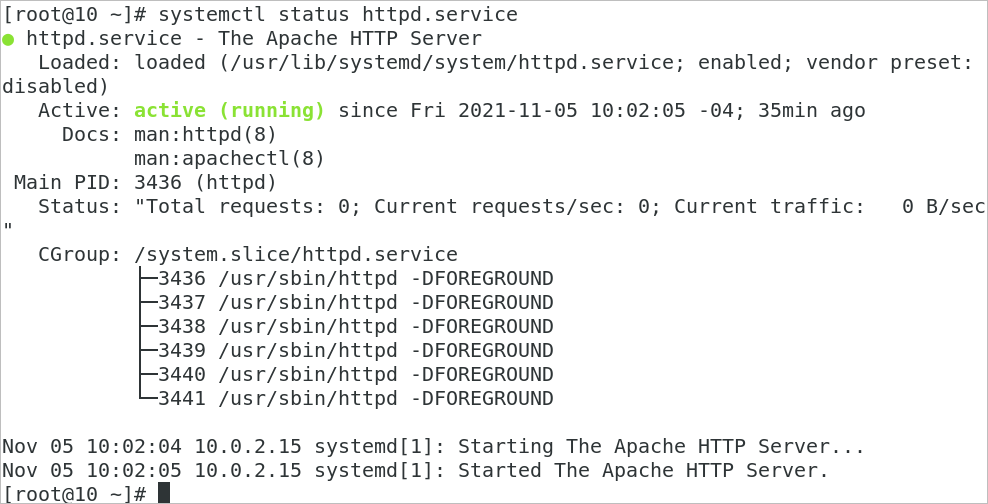Select process 3437 in the CGroup tree

[355, 303]
